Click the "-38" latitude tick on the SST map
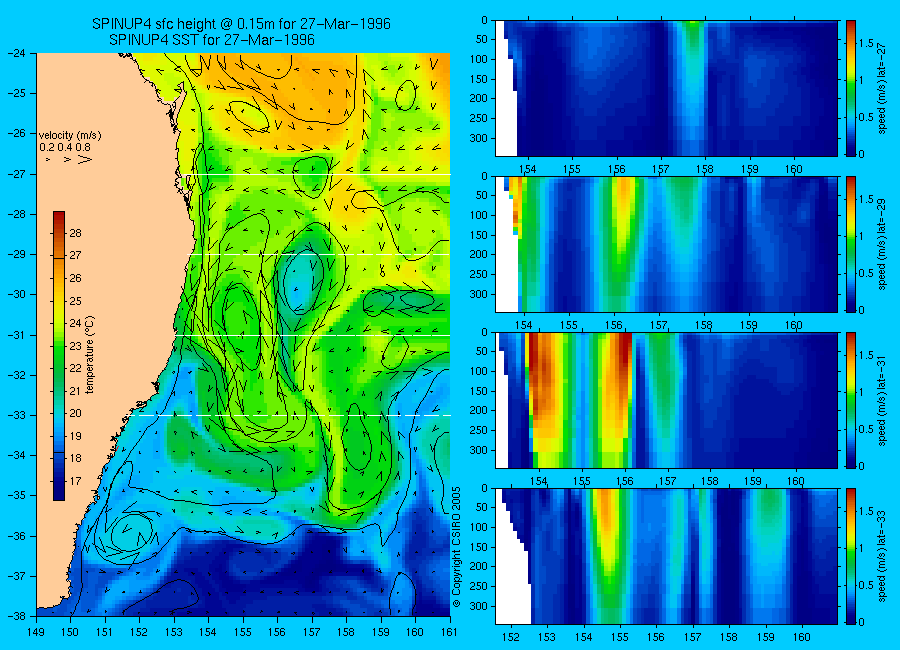This screenshot has height=650, width=900. [16, 615]
